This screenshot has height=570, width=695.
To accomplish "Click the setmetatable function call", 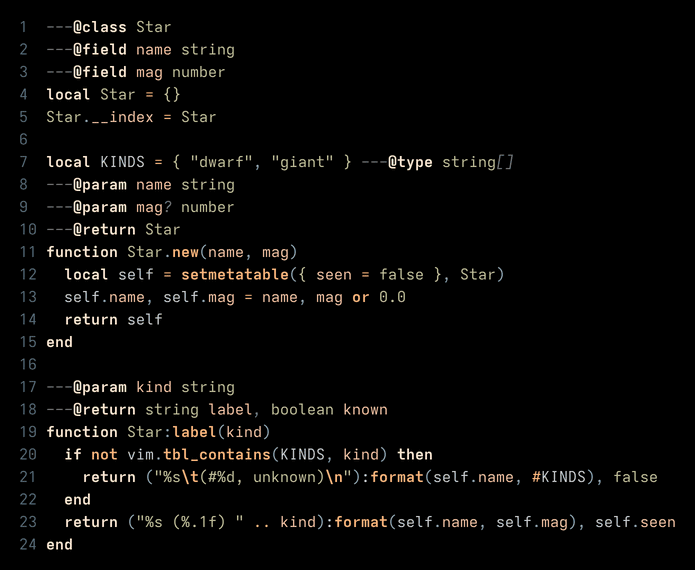I will pos(235,274).
